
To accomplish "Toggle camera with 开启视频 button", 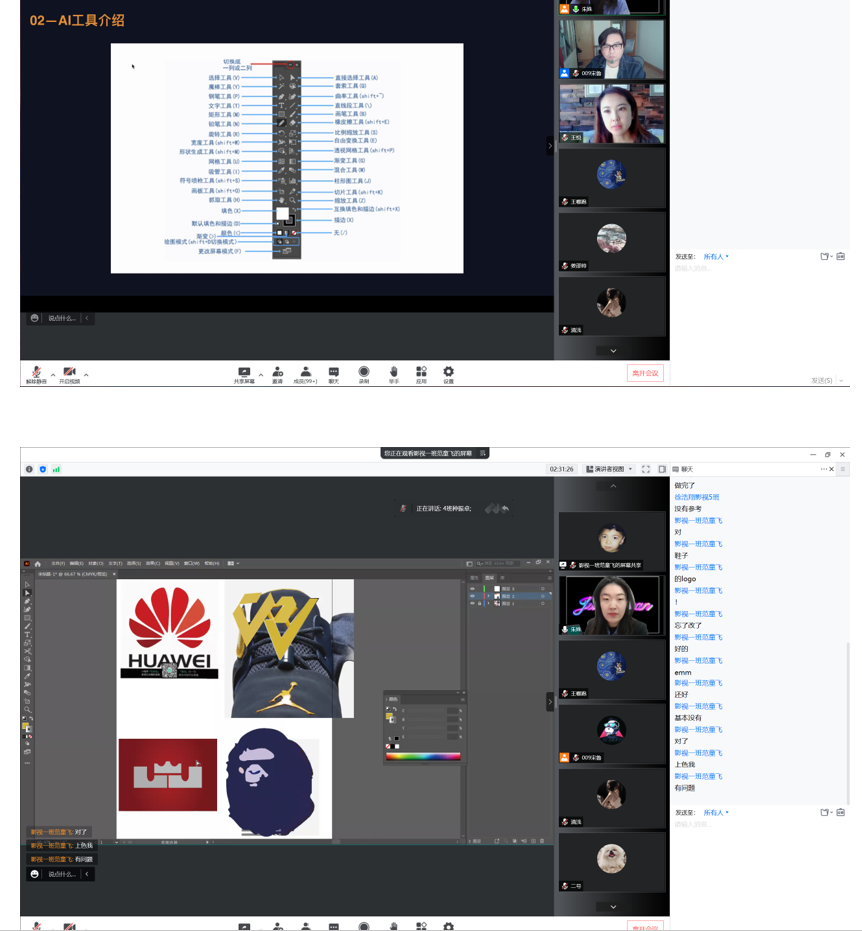I will coord(69,373).
